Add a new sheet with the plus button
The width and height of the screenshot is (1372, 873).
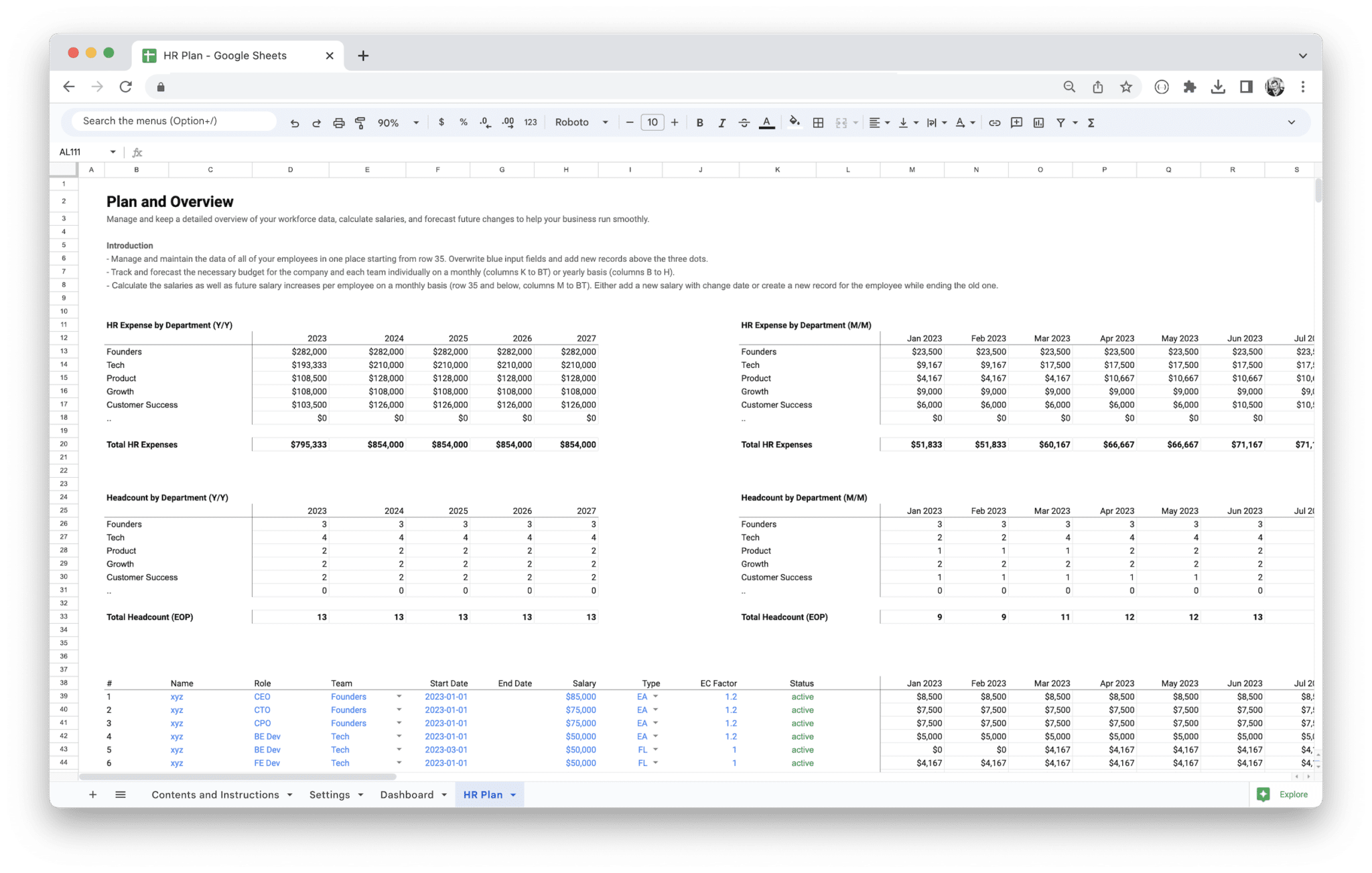[x=93, y=795]
